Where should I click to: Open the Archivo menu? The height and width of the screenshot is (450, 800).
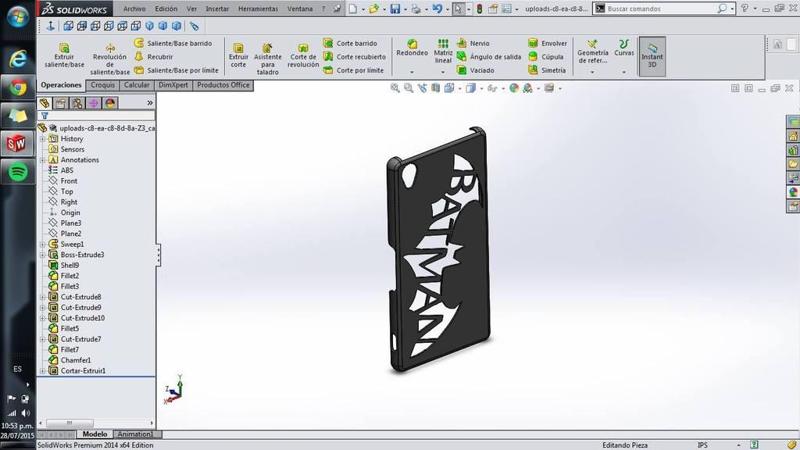click(x=134, y=9)
